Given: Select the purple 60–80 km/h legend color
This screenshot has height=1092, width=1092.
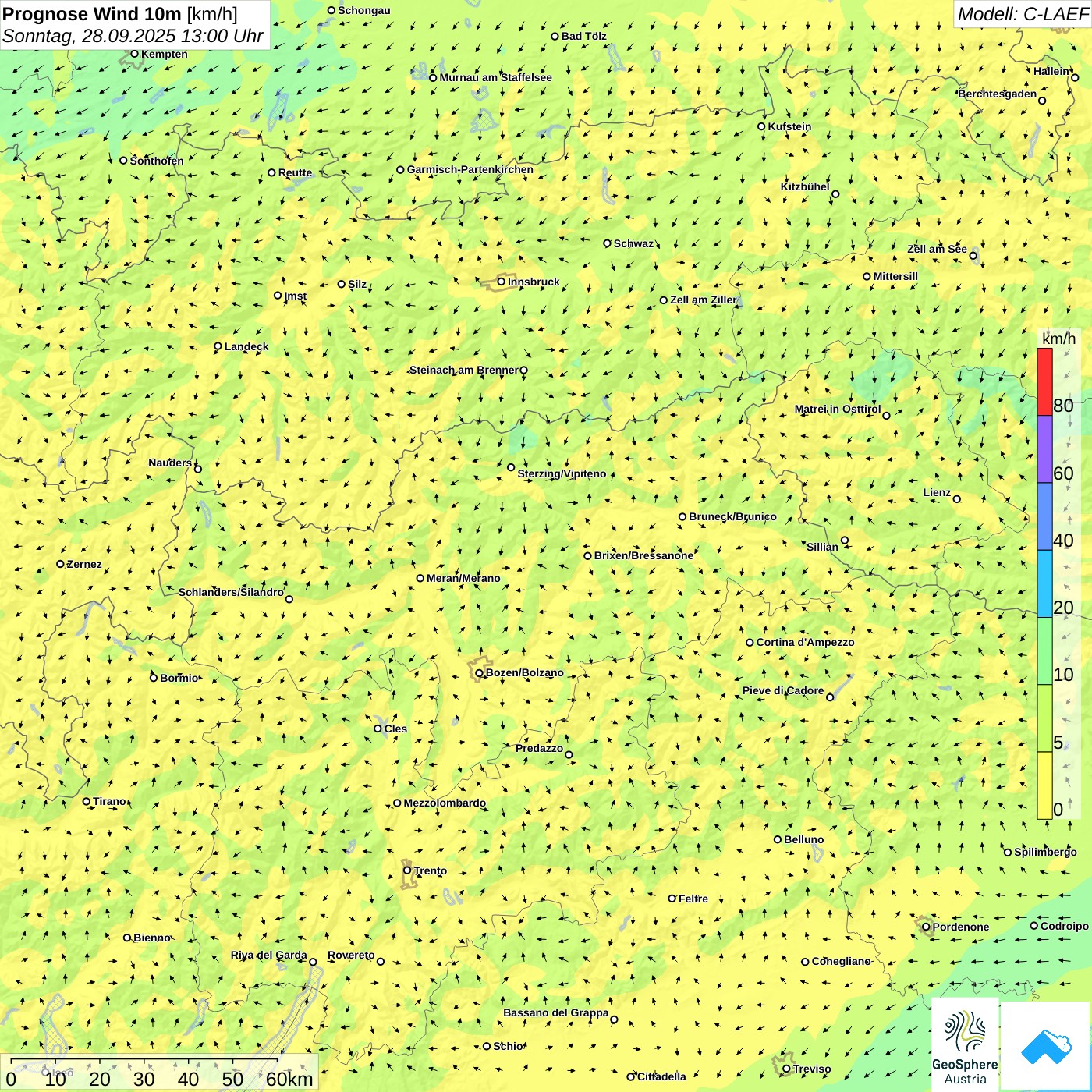Looking at the screenshot, I should (x=1044, y=449).
